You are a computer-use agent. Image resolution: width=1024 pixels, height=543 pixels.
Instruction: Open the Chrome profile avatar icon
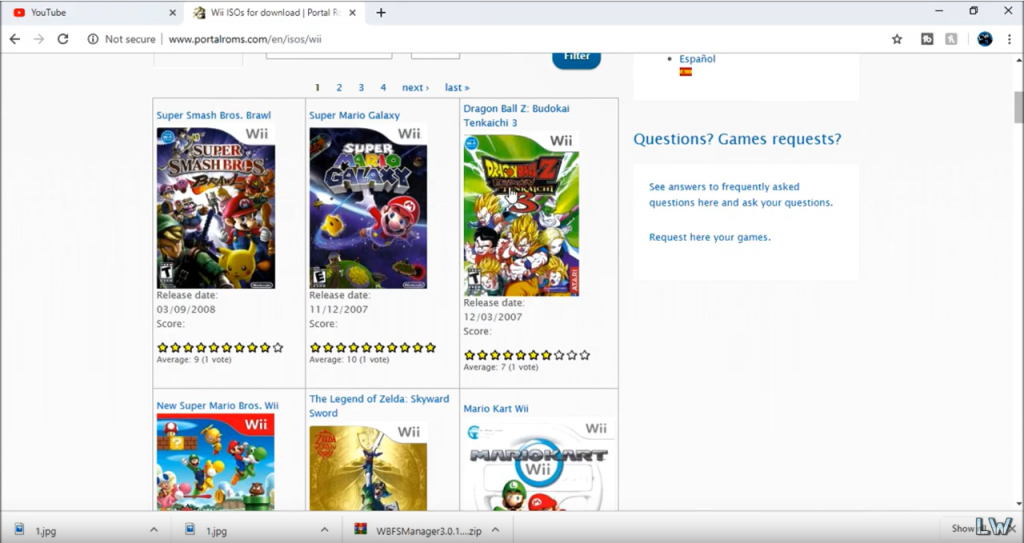pos(985,39)
